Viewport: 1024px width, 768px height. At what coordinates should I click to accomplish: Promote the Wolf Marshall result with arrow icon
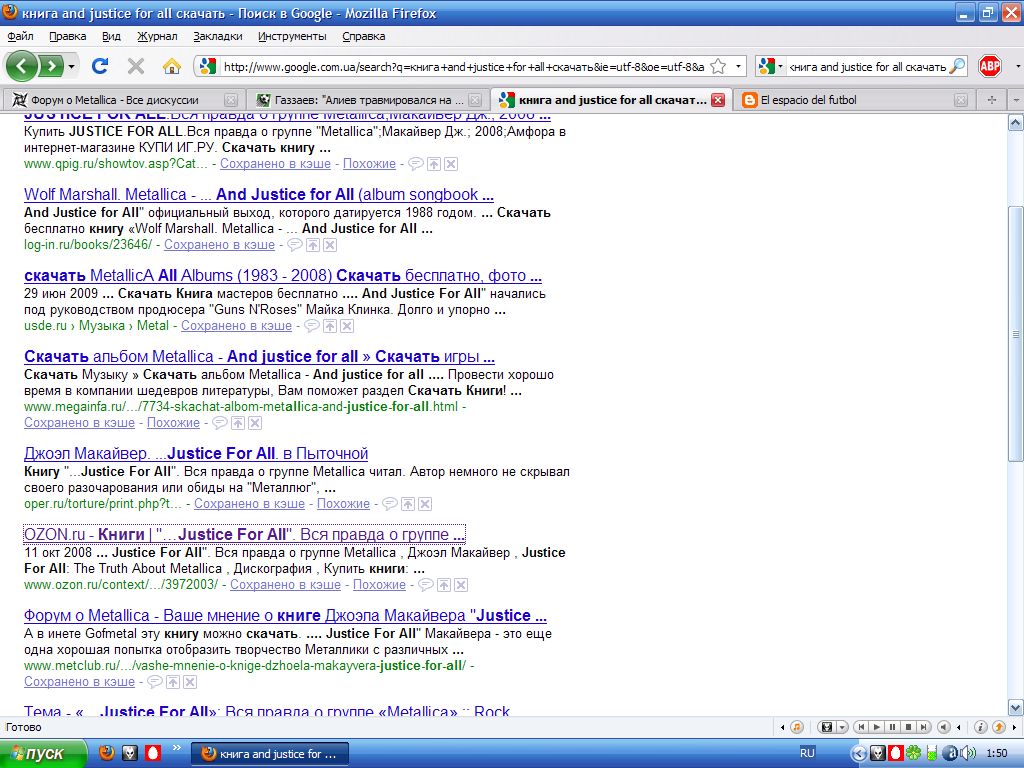[x=312, y=245]
